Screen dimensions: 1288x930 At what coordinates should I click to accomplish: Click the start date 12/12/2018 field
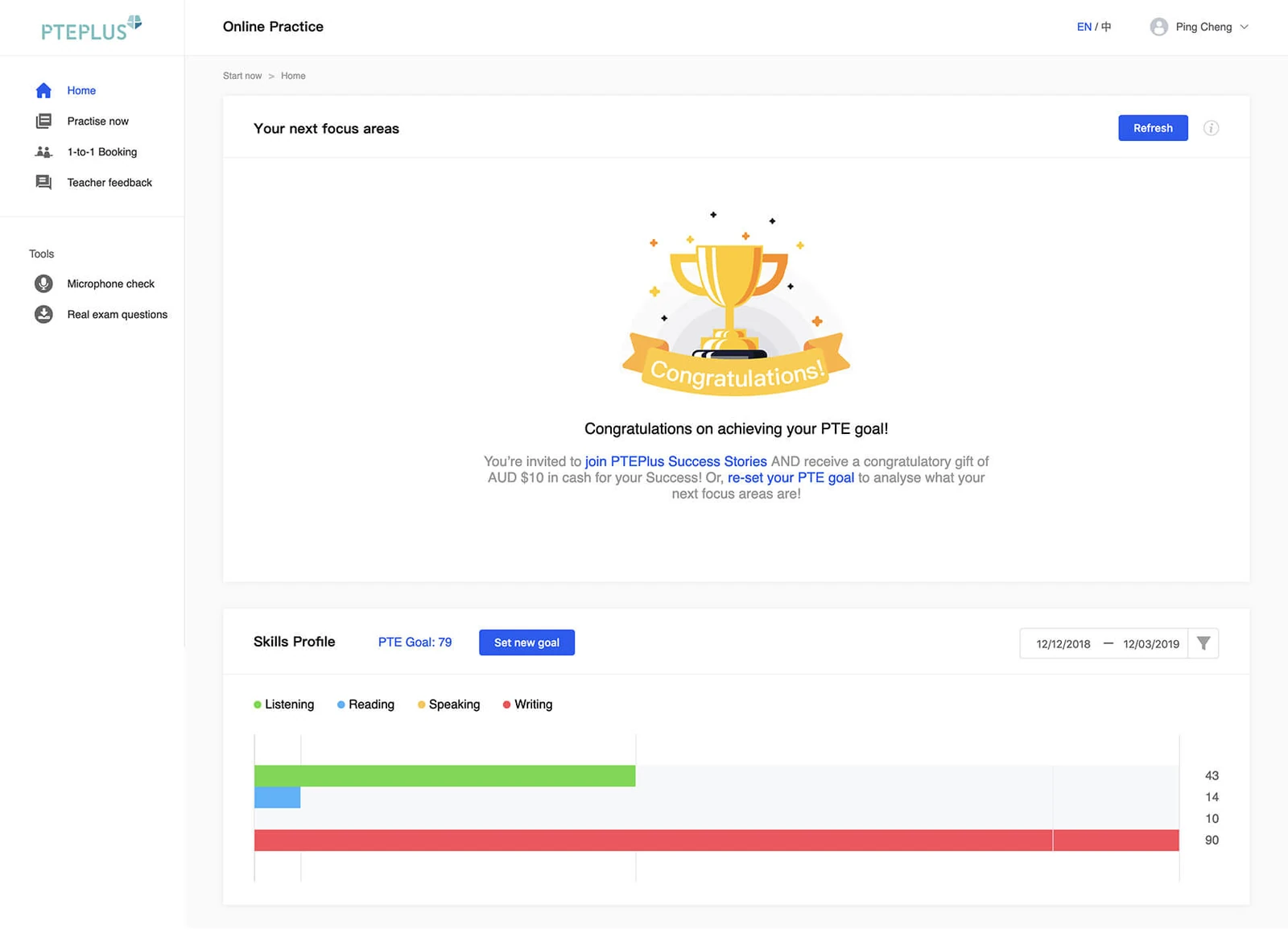pyautogui.click(x=1063, y=644)
